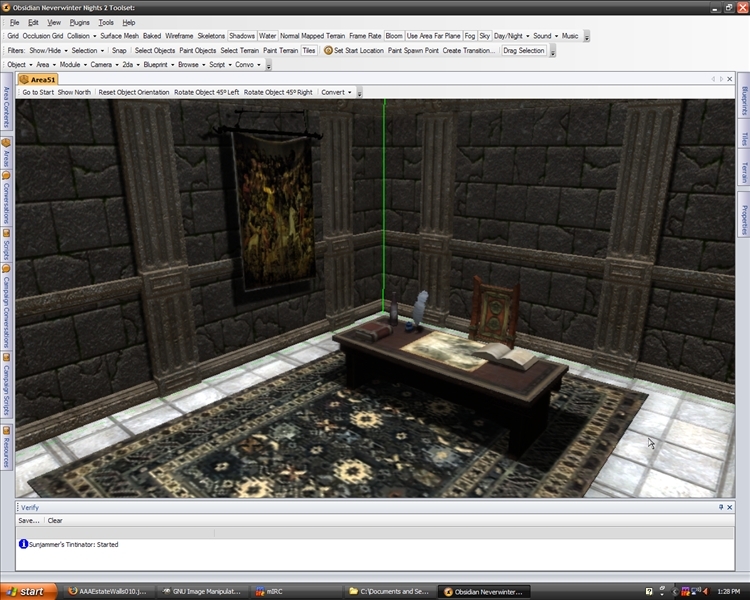Open the Convert dropdown
Viewport: 750px width, 600px height.
click(x=335, y=92)
